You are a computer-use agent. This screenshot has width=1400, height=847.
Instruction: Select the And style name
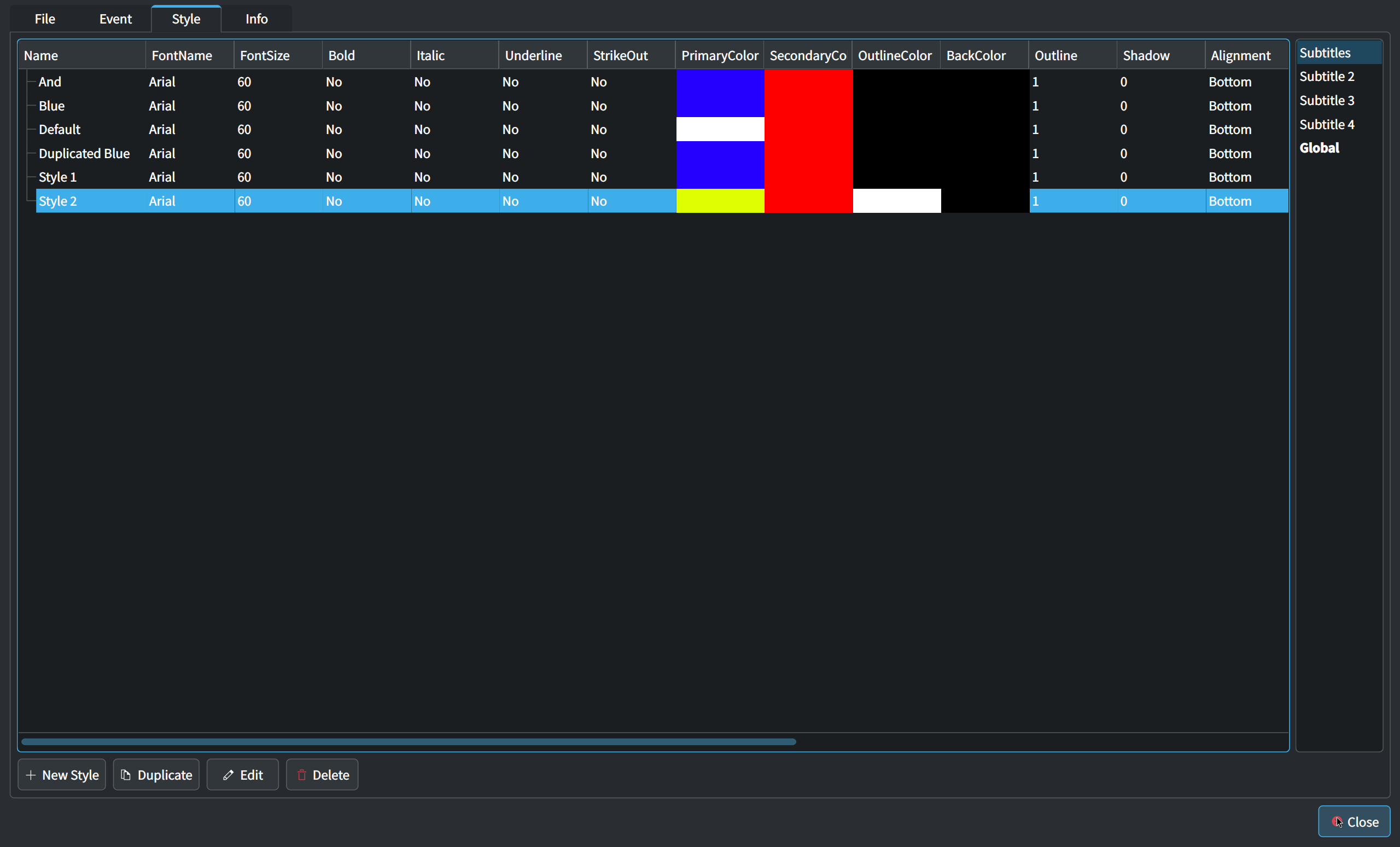[x=50, y=82]
